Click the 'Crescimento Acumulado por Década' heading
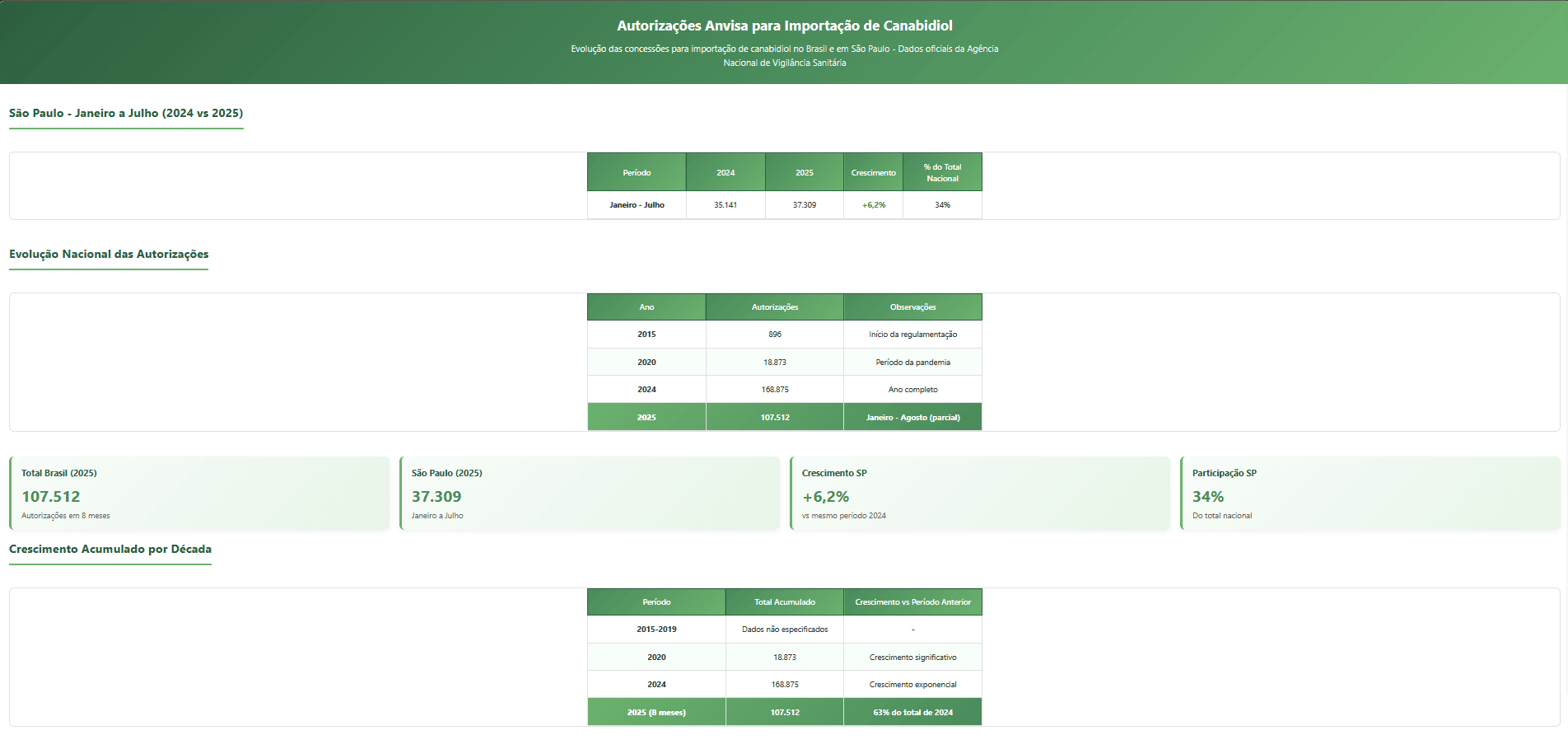The image size is (1568, 749). 110,549
